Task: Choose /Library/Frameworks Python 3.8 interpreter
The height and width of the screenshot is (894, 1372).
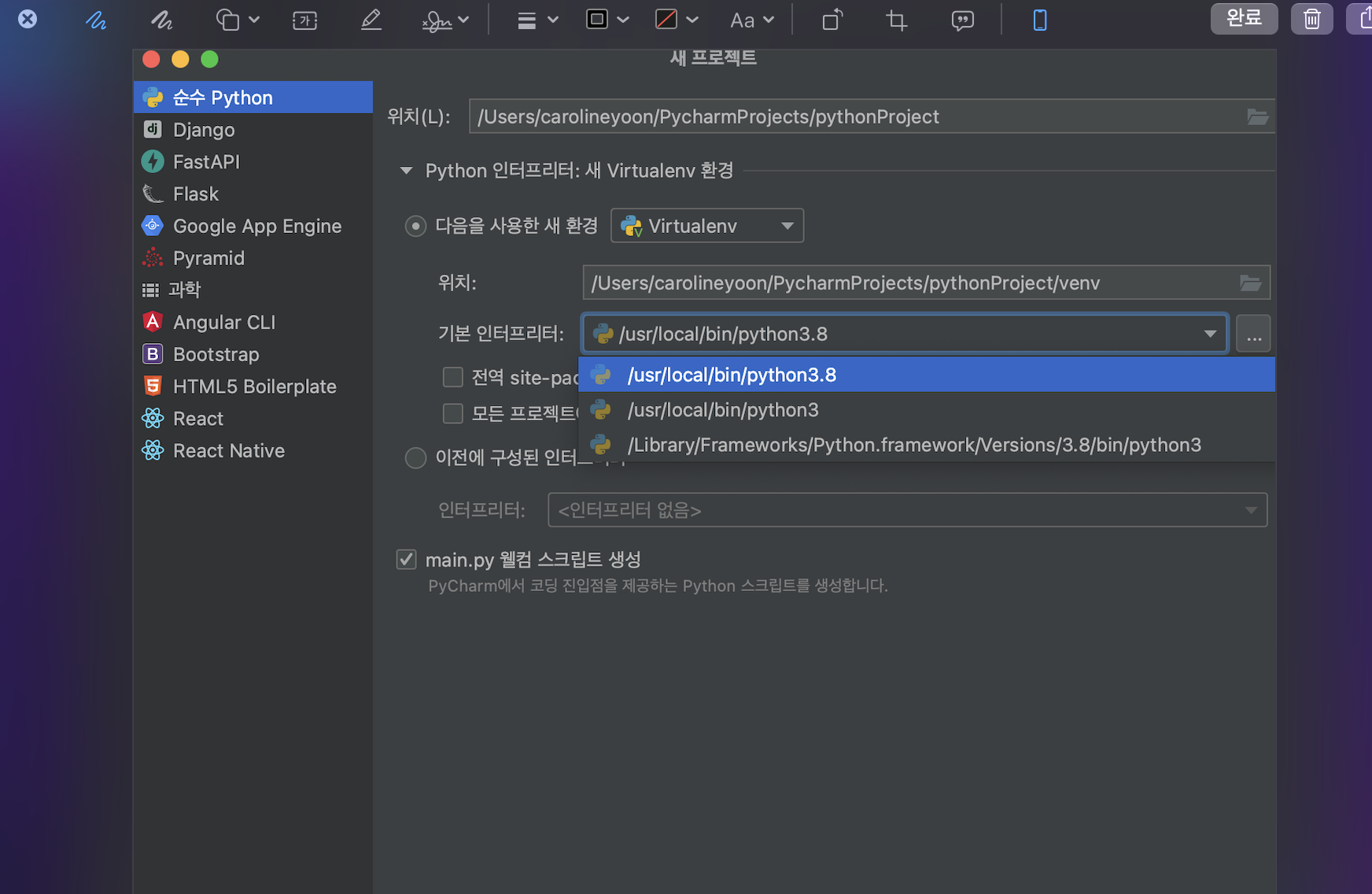Action: [927, 445]
